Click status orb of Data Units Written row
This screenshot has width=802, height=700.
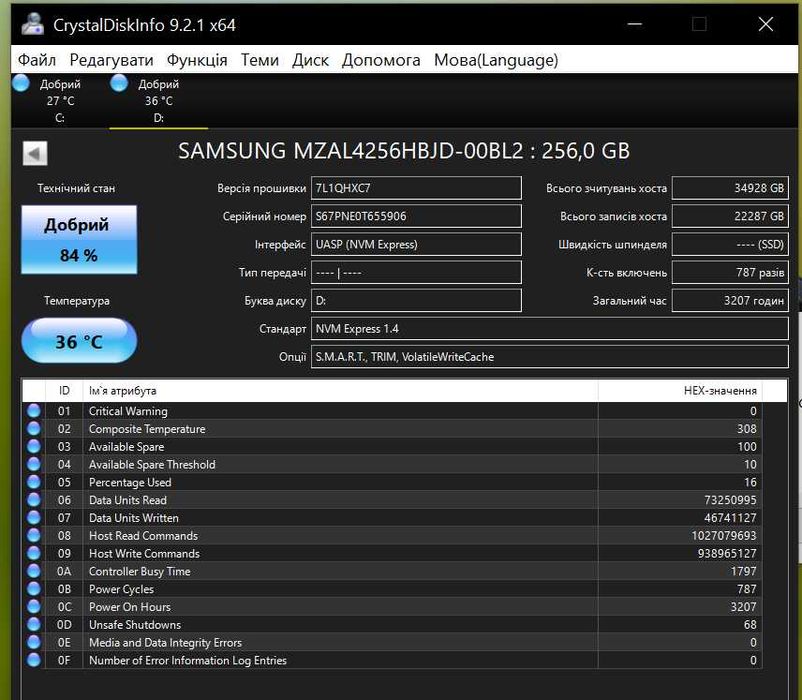34,517
